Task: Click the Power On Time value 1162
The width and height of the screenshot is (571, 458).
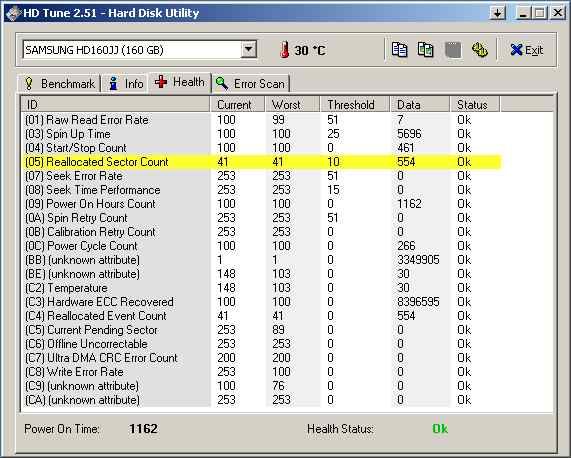Action: [143, 429]
